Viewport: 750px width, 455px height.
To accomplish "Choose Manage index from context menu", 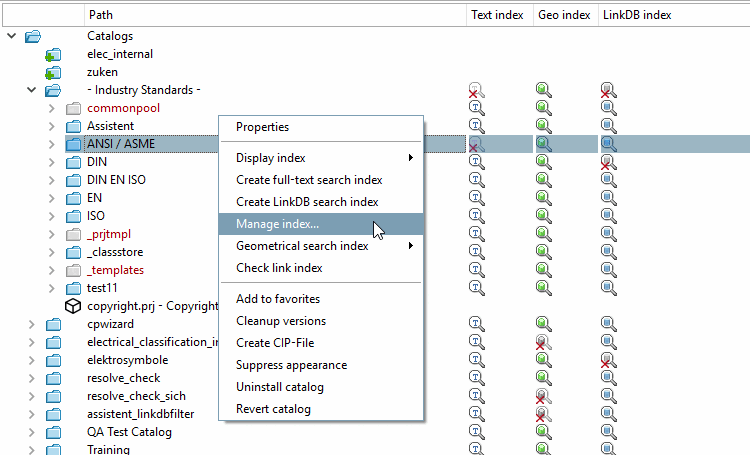I will click(278, 224).
